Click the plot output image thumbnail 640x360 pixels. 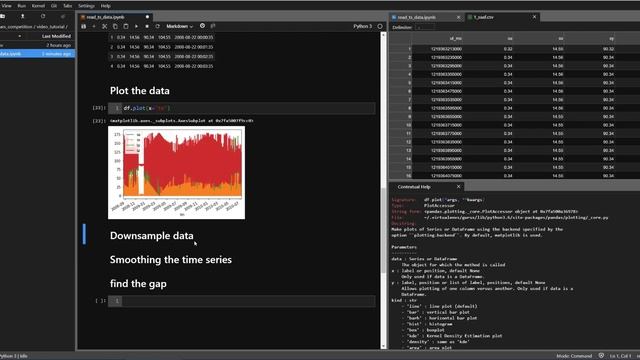pyautogui.click(x=176, y=172)
